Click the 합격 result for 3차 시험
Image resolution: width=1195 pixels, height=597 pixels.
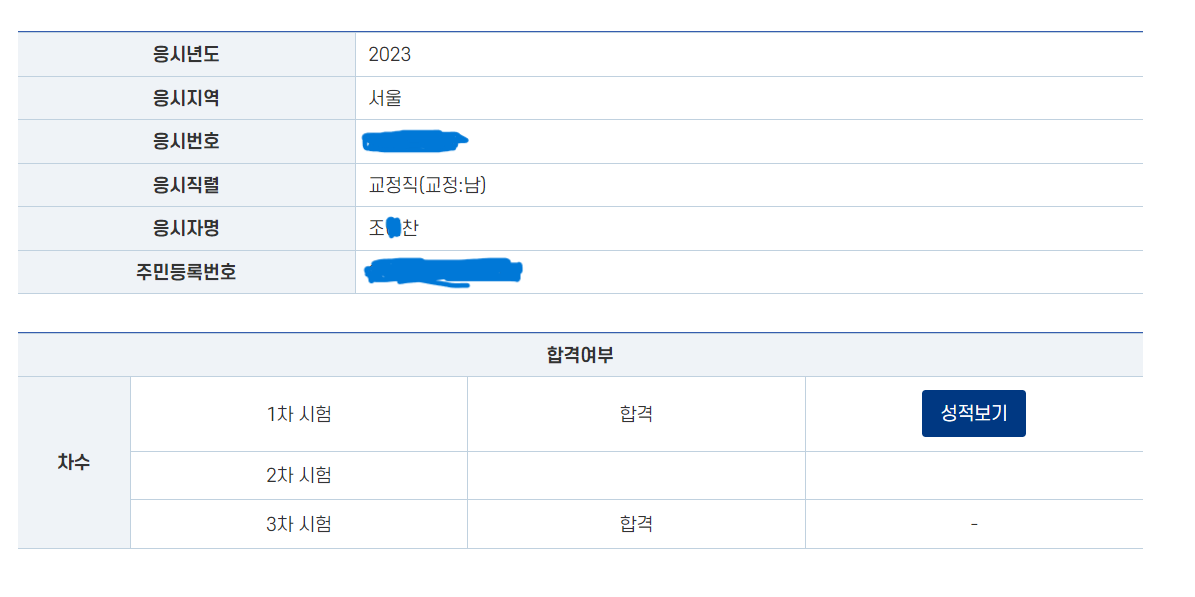point(636,524)
